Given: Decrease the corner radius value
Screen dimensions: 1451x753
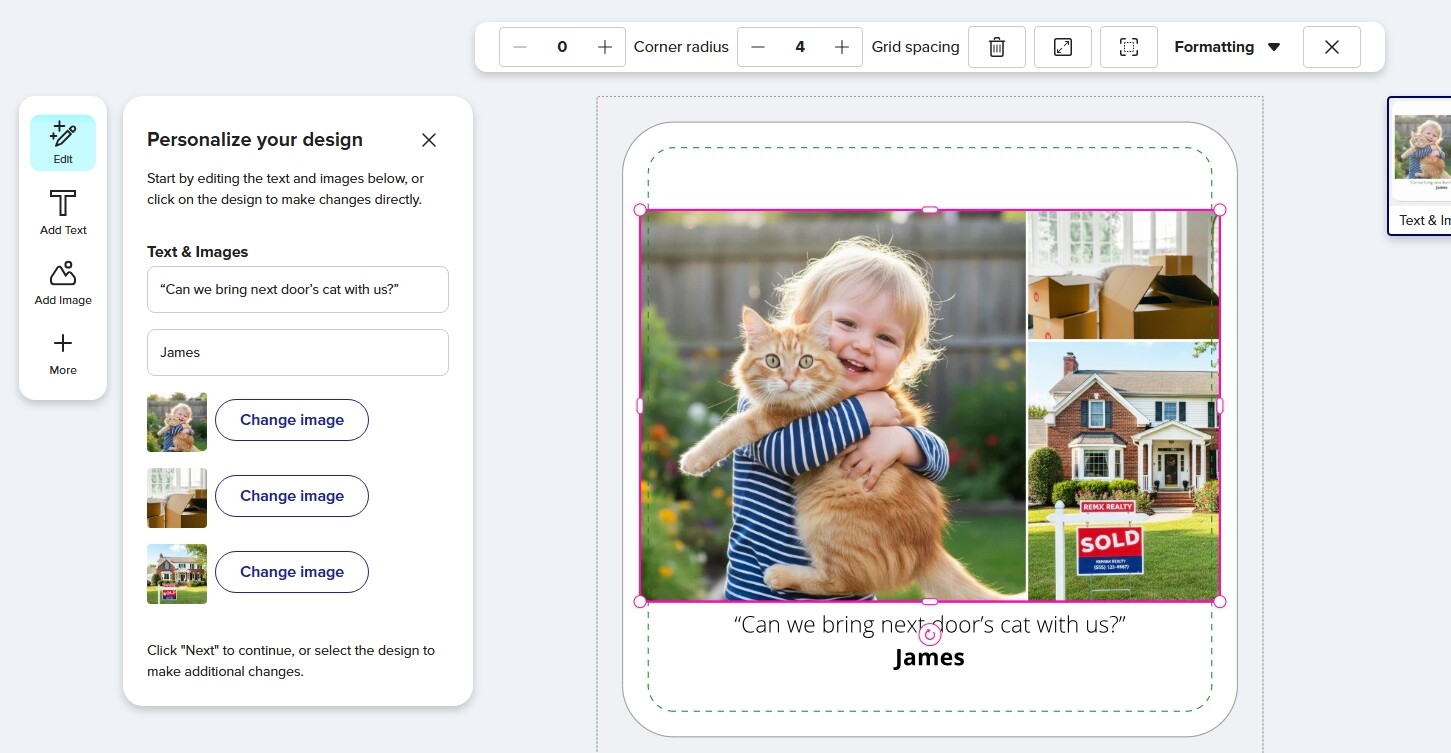Looking at the screenshot, I should [x=520, y=47].
